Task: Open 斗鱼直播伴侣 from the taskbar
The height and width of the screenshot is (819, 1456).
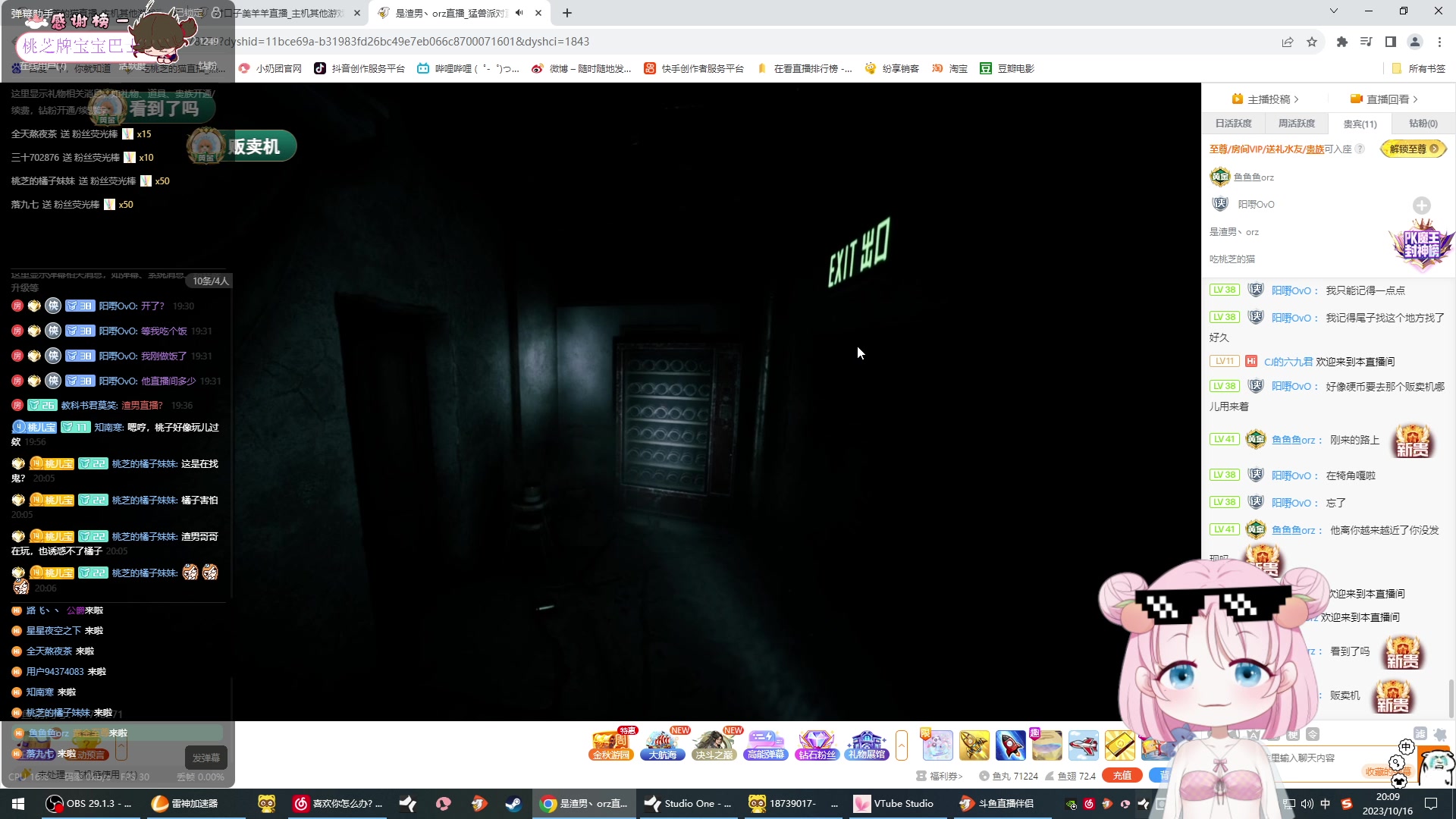Action: pyautogui.click(x=997, y=804)
